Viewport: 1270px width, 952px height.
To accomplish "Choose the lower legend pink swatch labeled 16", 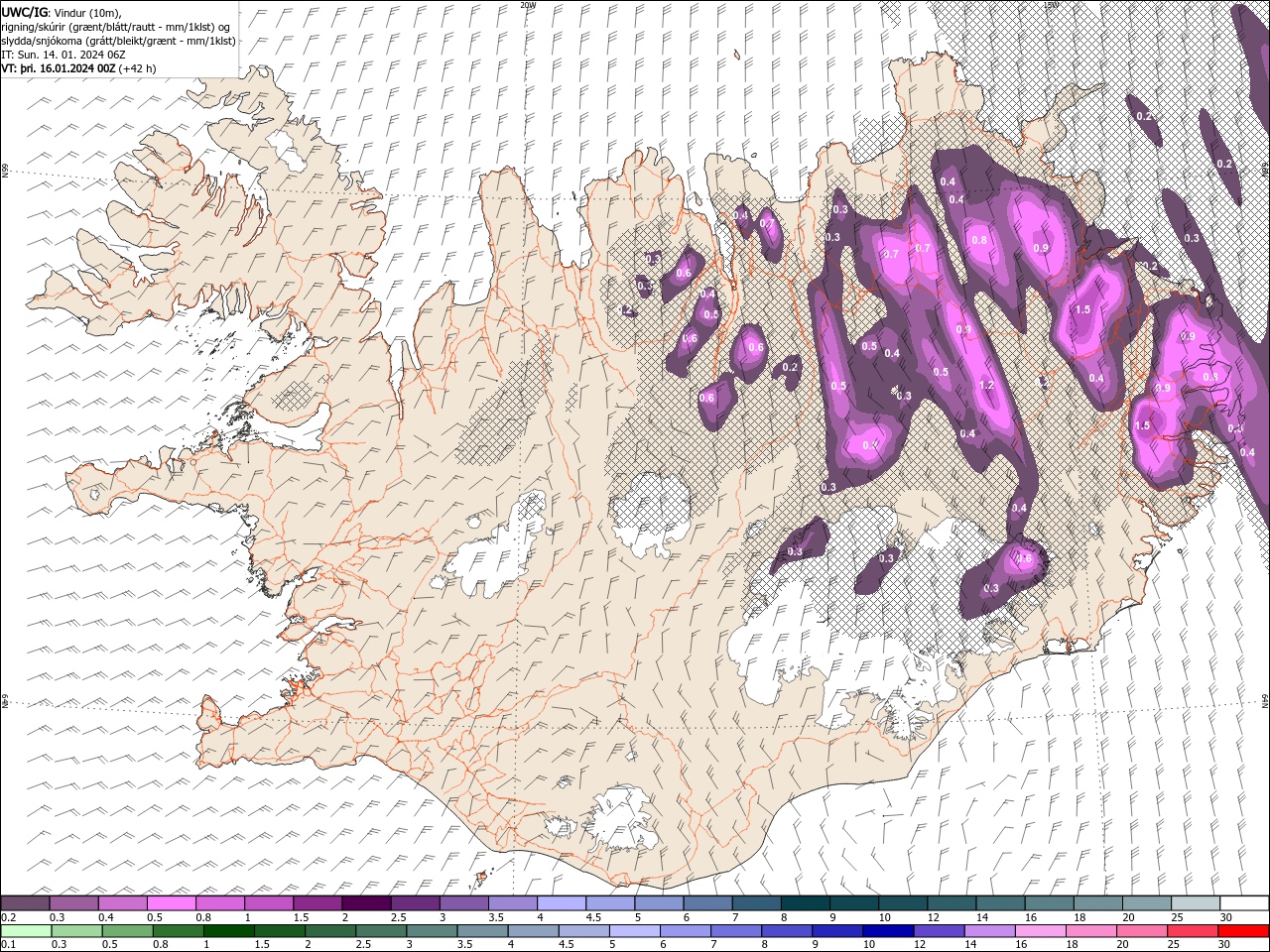I will (1040, 931).
